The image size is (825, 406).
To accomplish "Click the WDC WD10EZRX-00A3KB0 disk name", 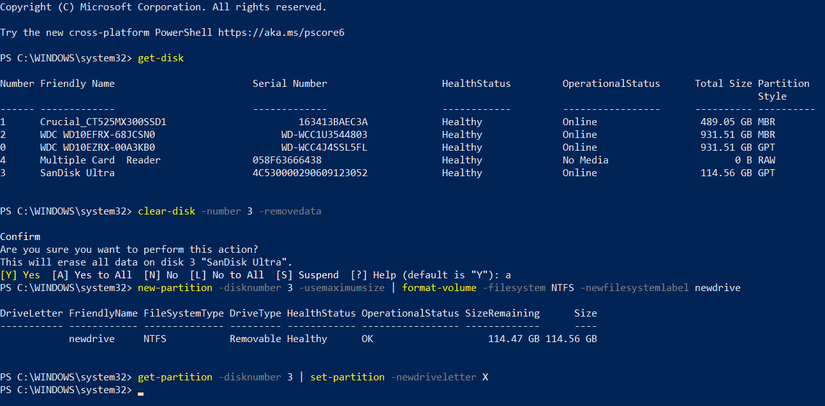I will click(x=100, y=147).
